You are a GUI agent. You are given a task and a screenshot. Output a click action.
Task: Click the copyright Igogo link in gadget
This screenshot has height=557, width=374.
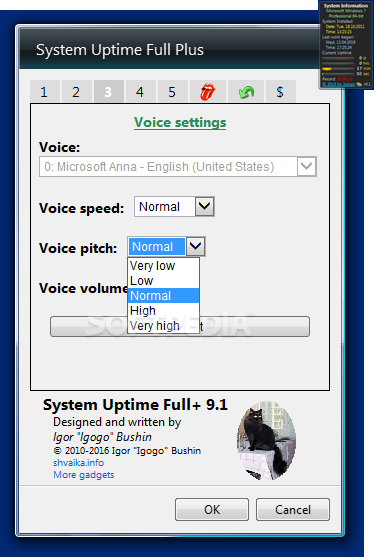(338, 84)
